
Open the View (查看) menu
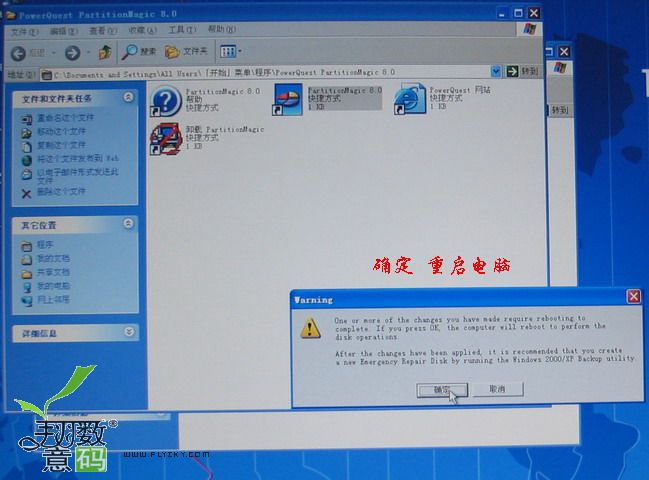tap(103, 31)
